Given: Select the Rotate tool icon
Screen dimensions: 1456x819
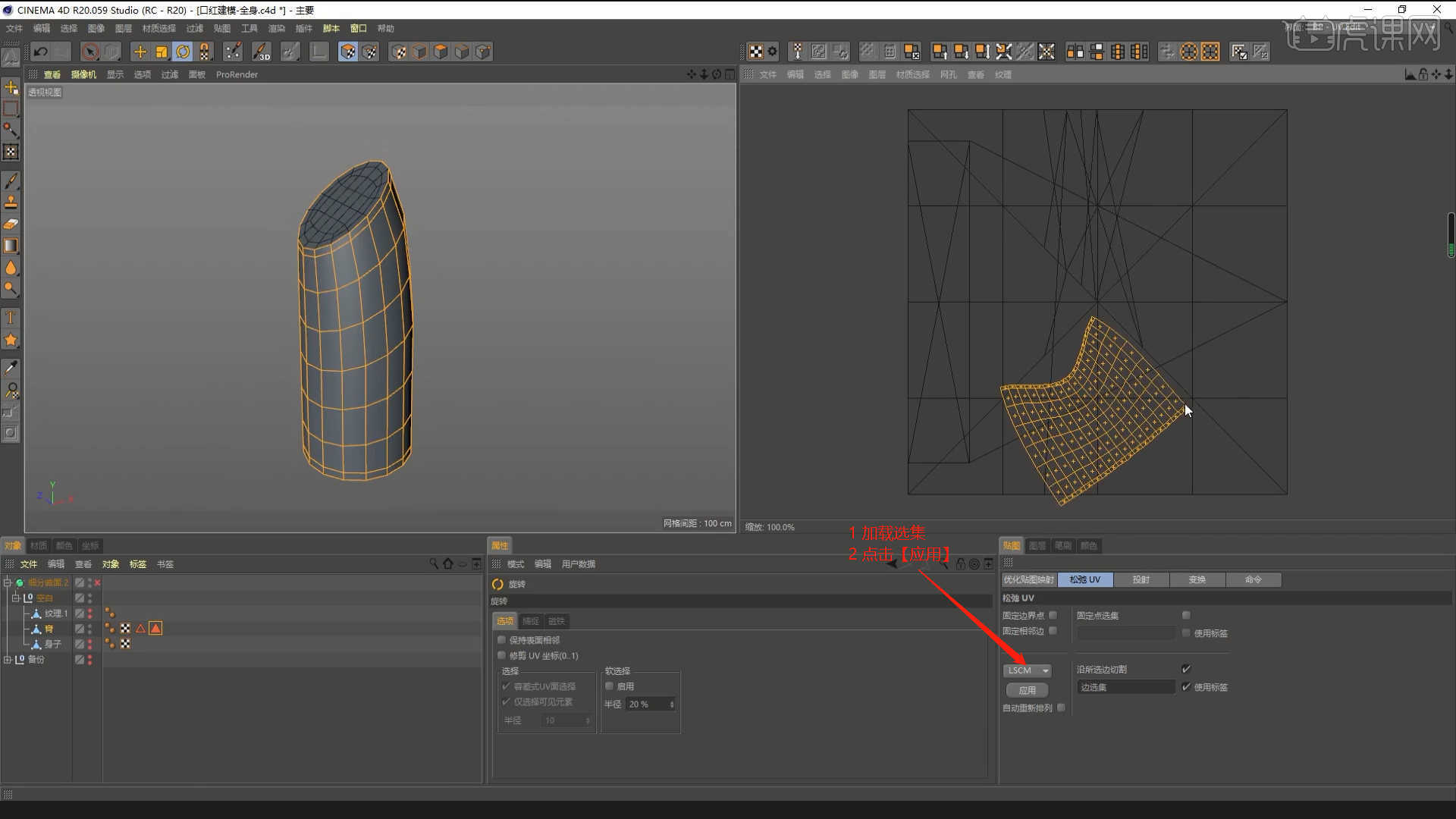Looking at the screenshot, I should 183,52.
